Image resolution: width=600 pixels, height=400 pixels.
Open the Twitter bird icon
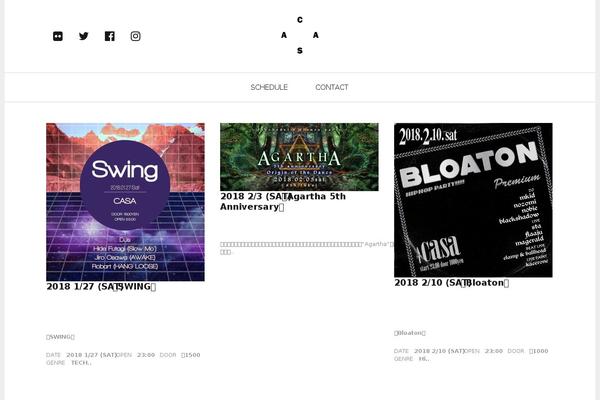84,36
